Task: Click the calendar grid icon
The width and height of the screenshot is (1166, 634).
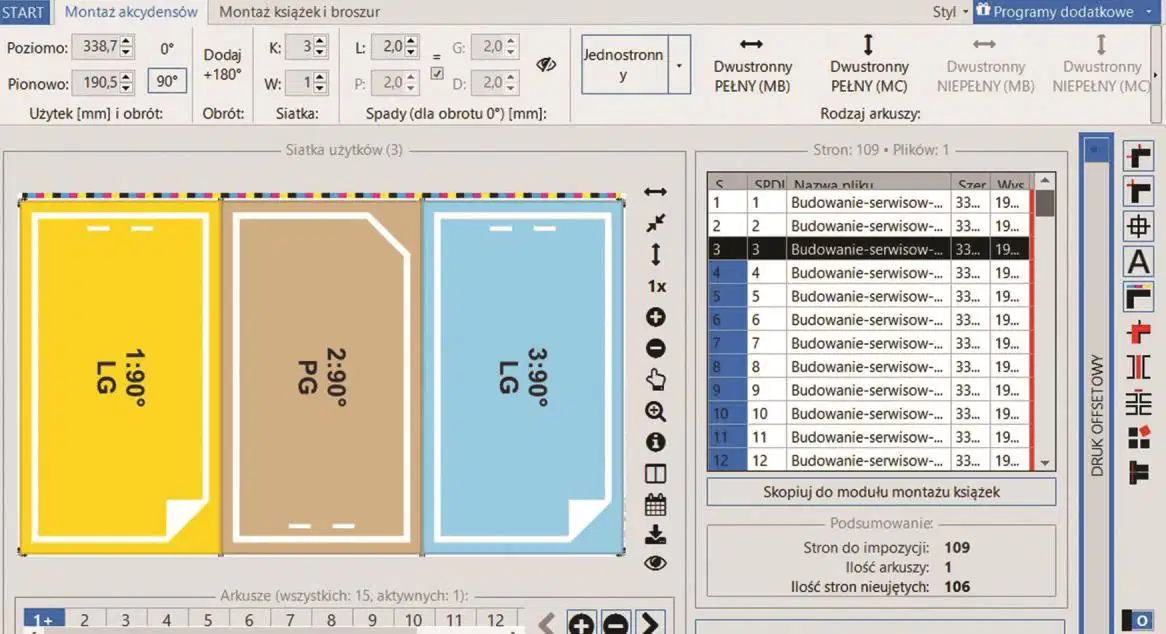Action: 655,505
